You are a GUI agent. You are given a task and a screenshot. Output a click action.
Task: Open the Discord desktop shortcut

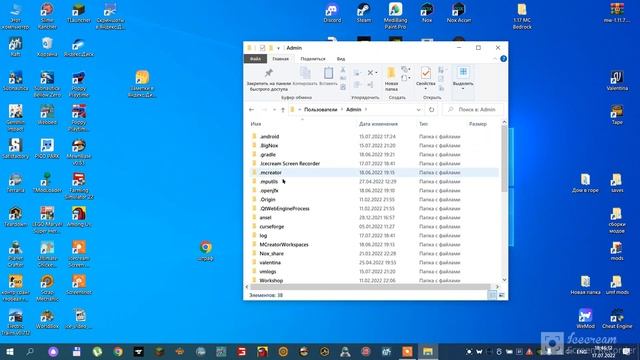332,13
